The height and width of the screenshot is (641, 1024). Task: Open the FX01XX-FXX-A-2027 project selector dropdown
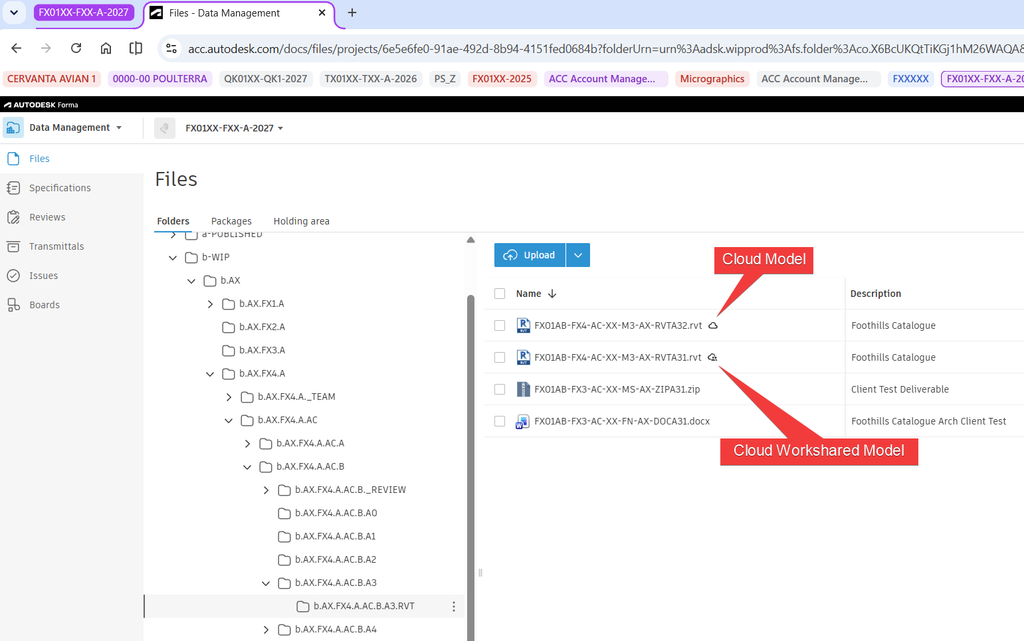click(234, 128)
